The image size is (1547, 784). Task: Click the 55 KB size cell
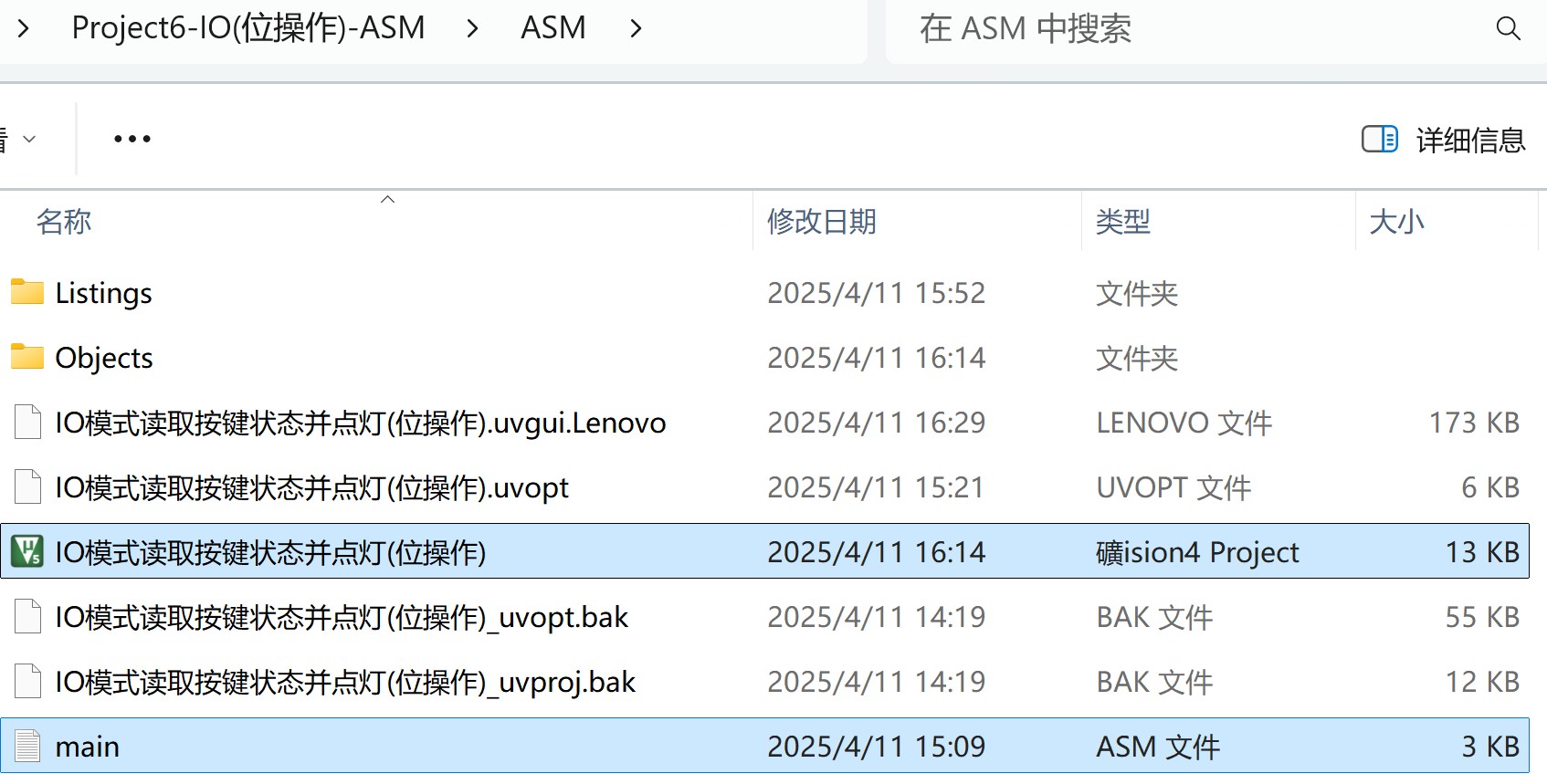(x=1482, y=617)
